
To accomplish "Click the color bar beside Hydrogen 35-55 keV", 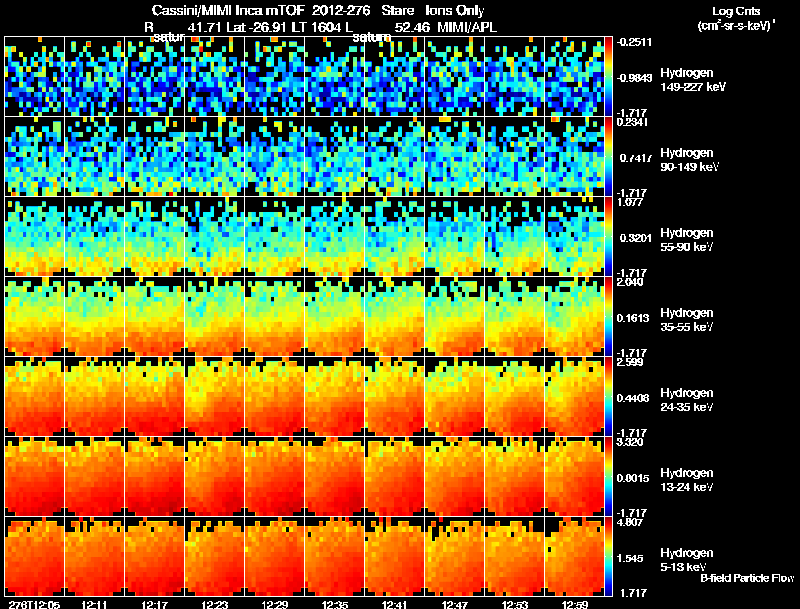I will 608,317.
